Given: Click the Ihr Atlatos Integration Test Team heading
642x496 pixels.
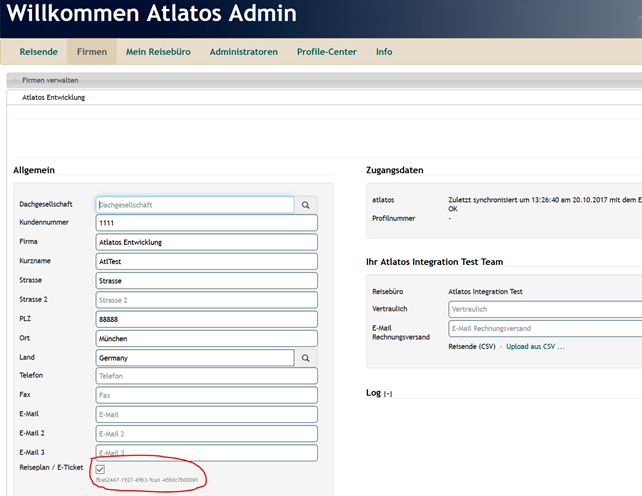Looking at the screenshot, I should pyautogui.click(x=434, y=262).
